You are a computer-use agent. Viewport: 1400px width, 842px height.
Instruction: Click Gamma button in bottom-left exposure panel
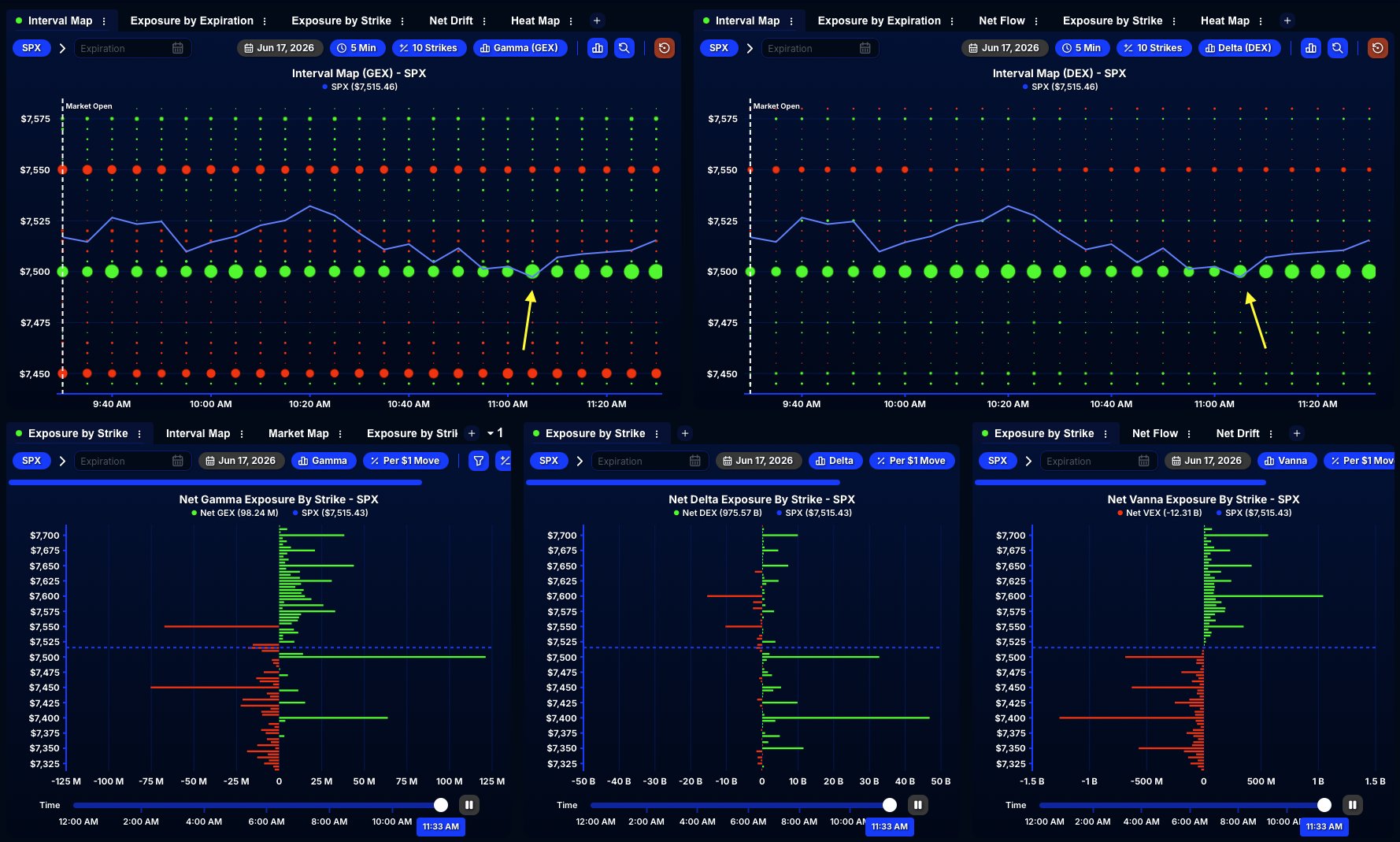pyautogui.click(x=324, y=461)
